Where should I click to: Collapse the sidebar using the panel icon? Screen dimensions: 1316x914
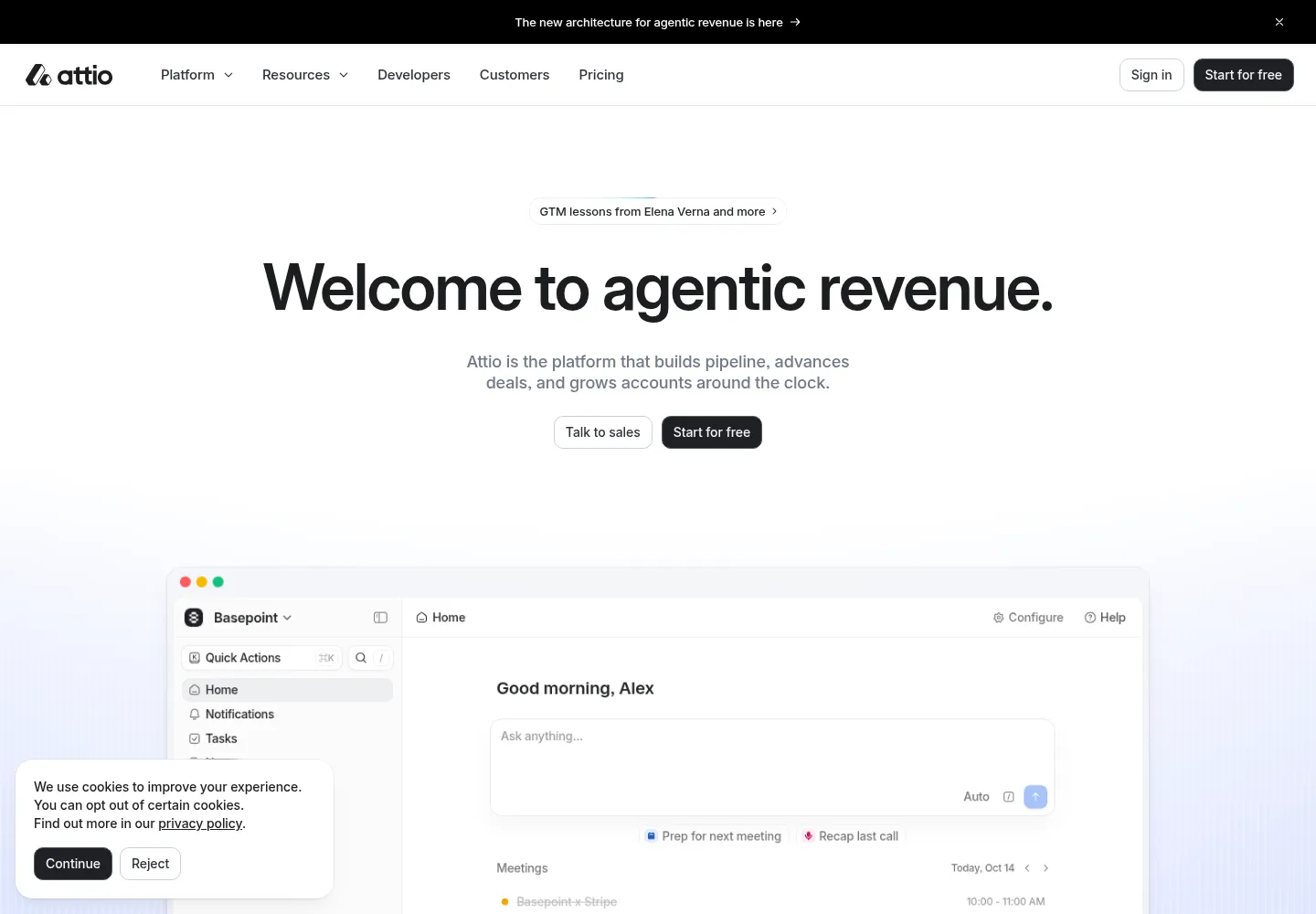click(x=381, y=618)
